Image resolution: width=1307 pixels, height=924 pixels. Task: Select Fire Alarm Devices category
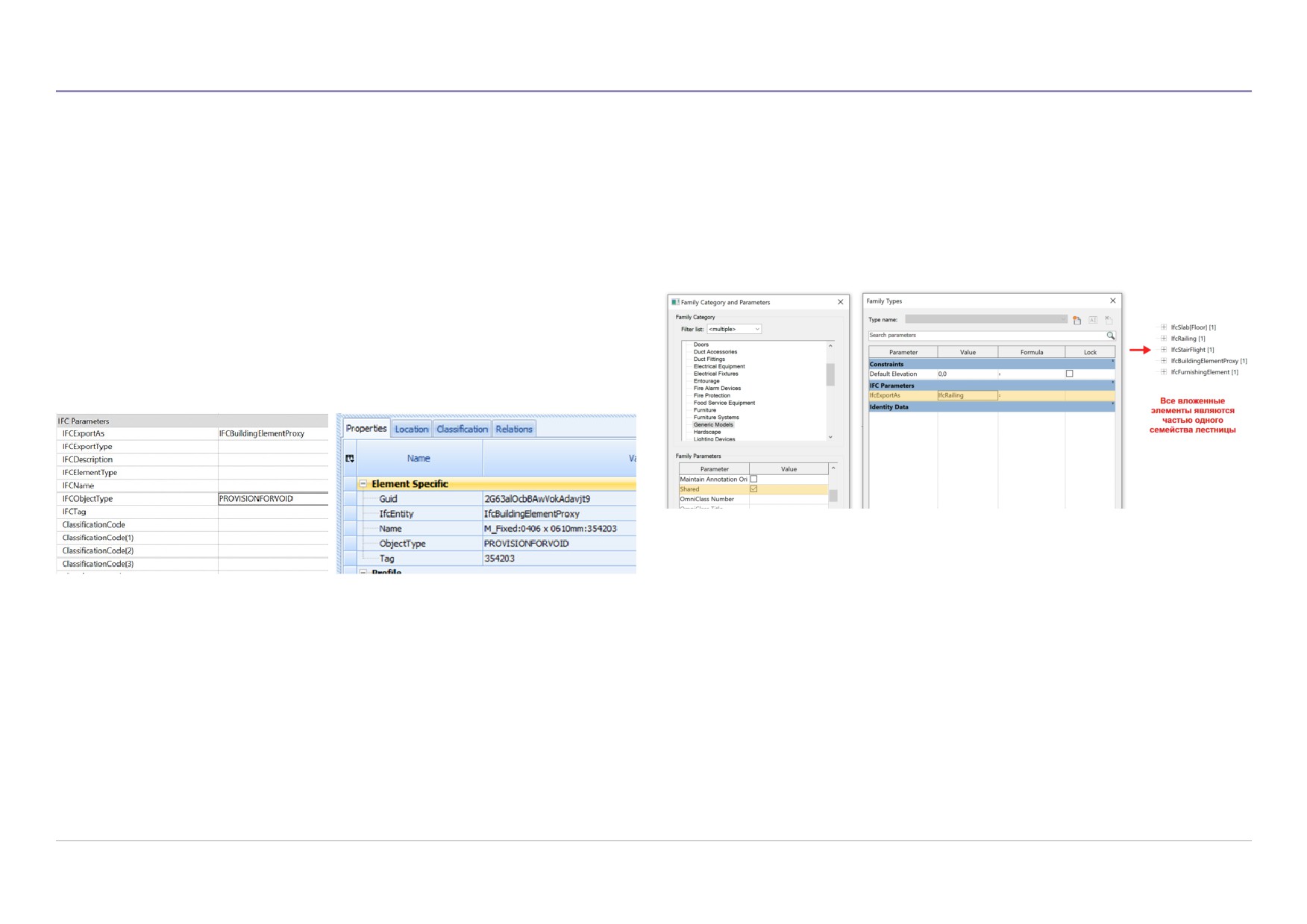[717, 389]
